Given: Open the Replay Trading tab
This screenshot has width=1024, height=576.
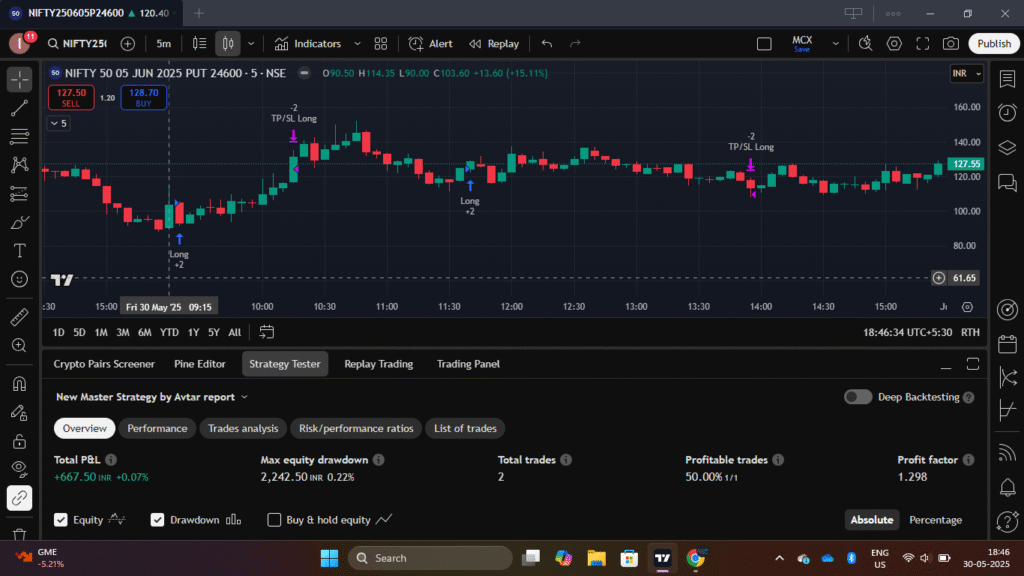Looking at the screenshot, I should pos(379,364).
